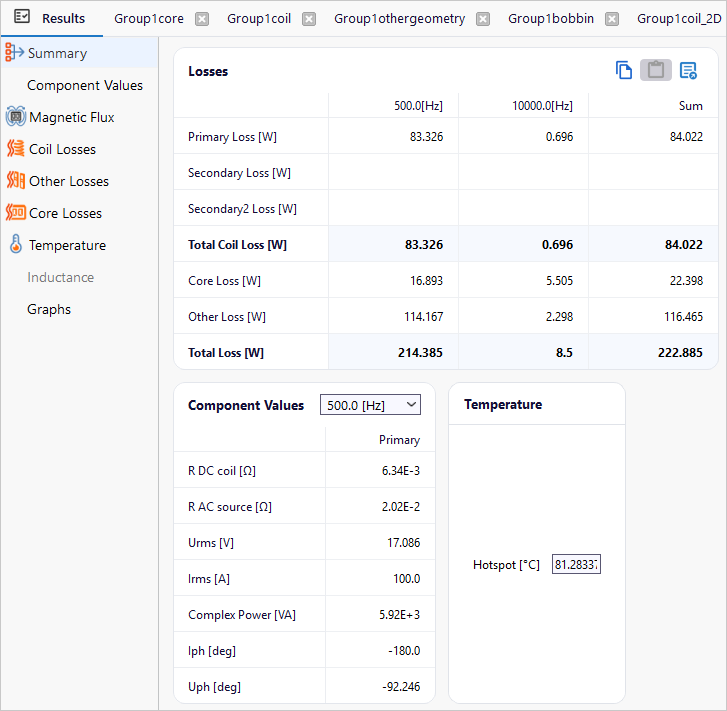The image size is (727, 711).
Task: Click the Secondary2 Loss [W] row label
Action: [242, 209]
